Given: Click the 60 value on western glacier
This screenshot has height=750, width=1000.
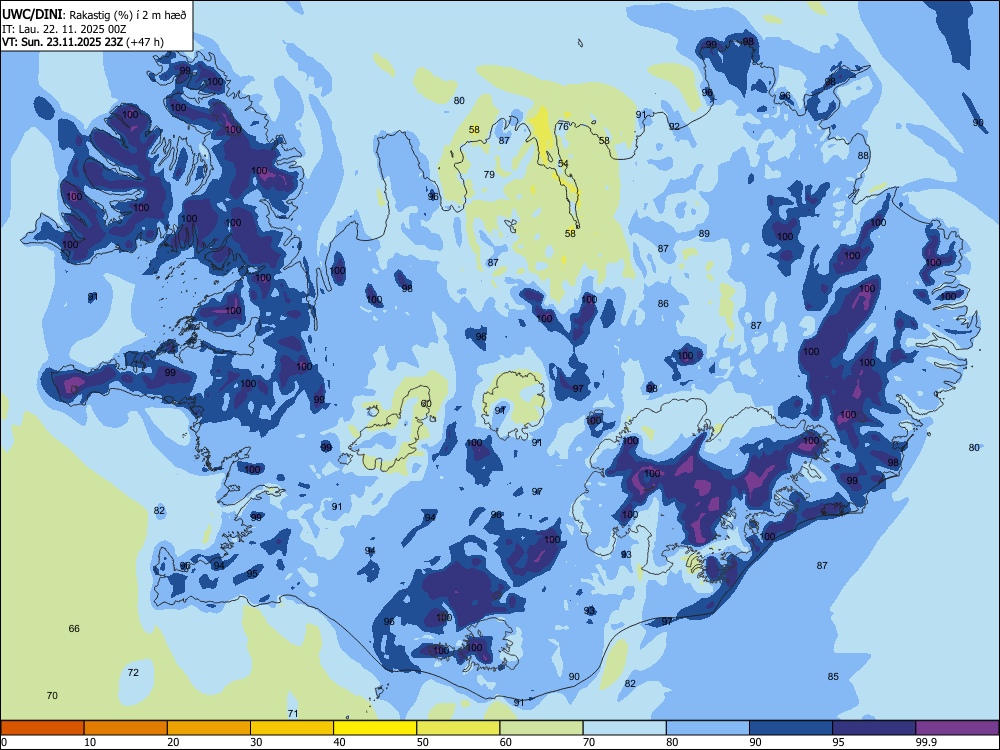Looking at the screenshot, I should coord(426,404).
